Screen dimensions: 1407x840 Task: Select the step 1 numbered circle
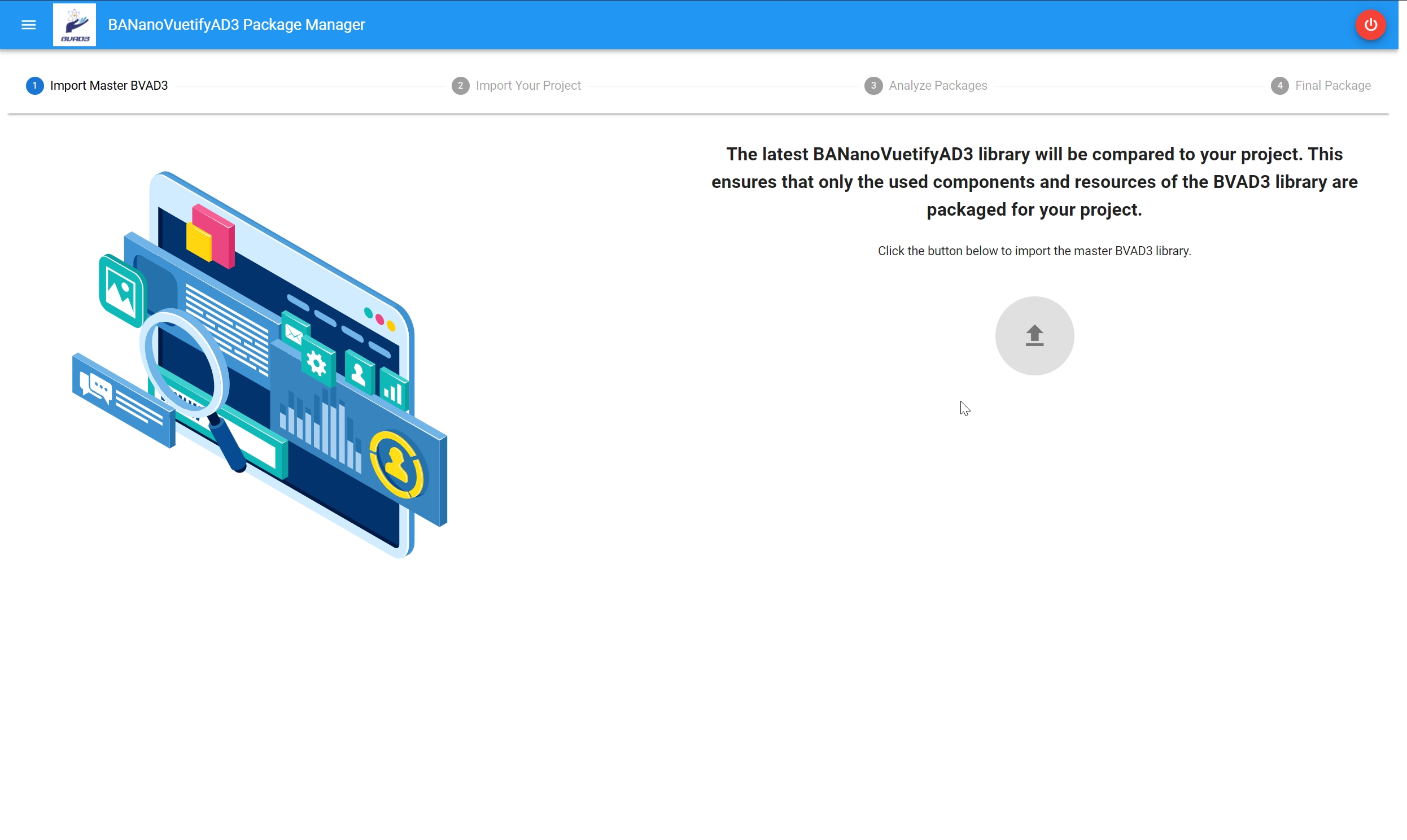pos(34,85)
